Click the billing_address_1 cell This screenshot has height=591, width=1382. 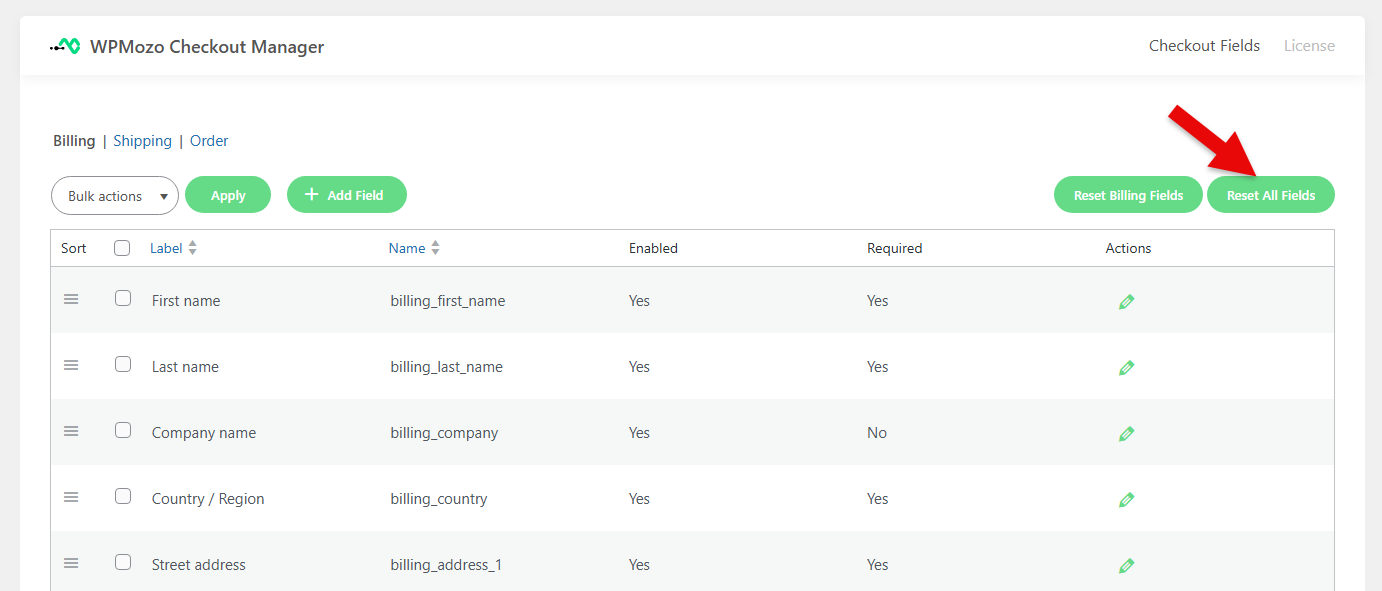click(x=446, y=565)
